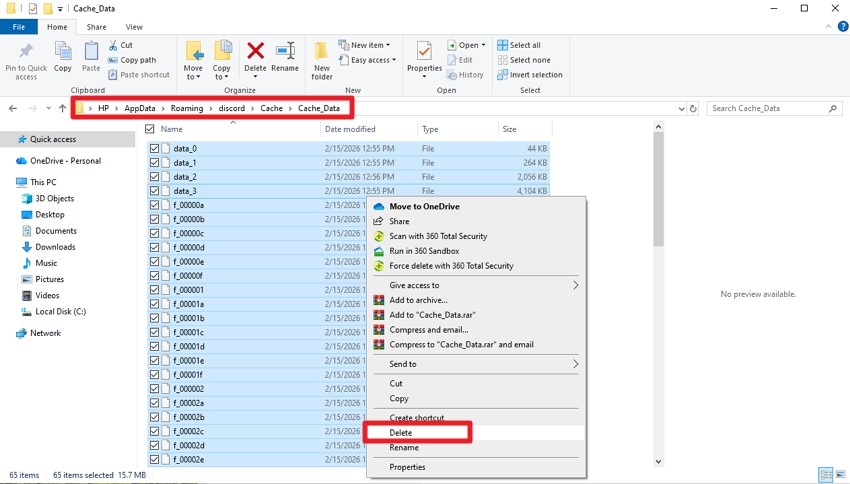Uncheck the data_1 file checkbox
Screen dimensions: 850x484
click(154, 163)
